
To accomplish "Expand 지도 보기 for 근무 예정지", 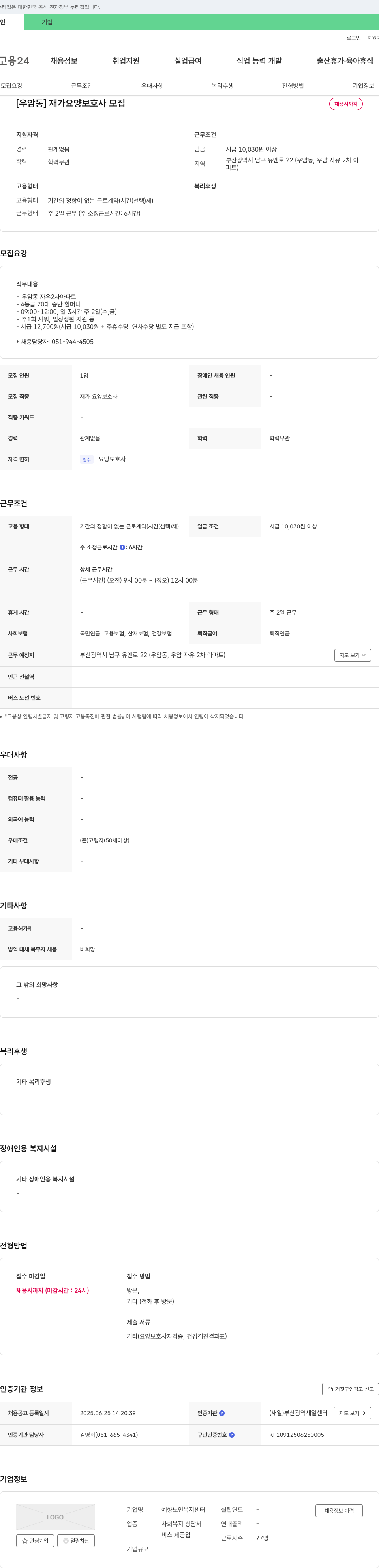I will tap(352, 655).
